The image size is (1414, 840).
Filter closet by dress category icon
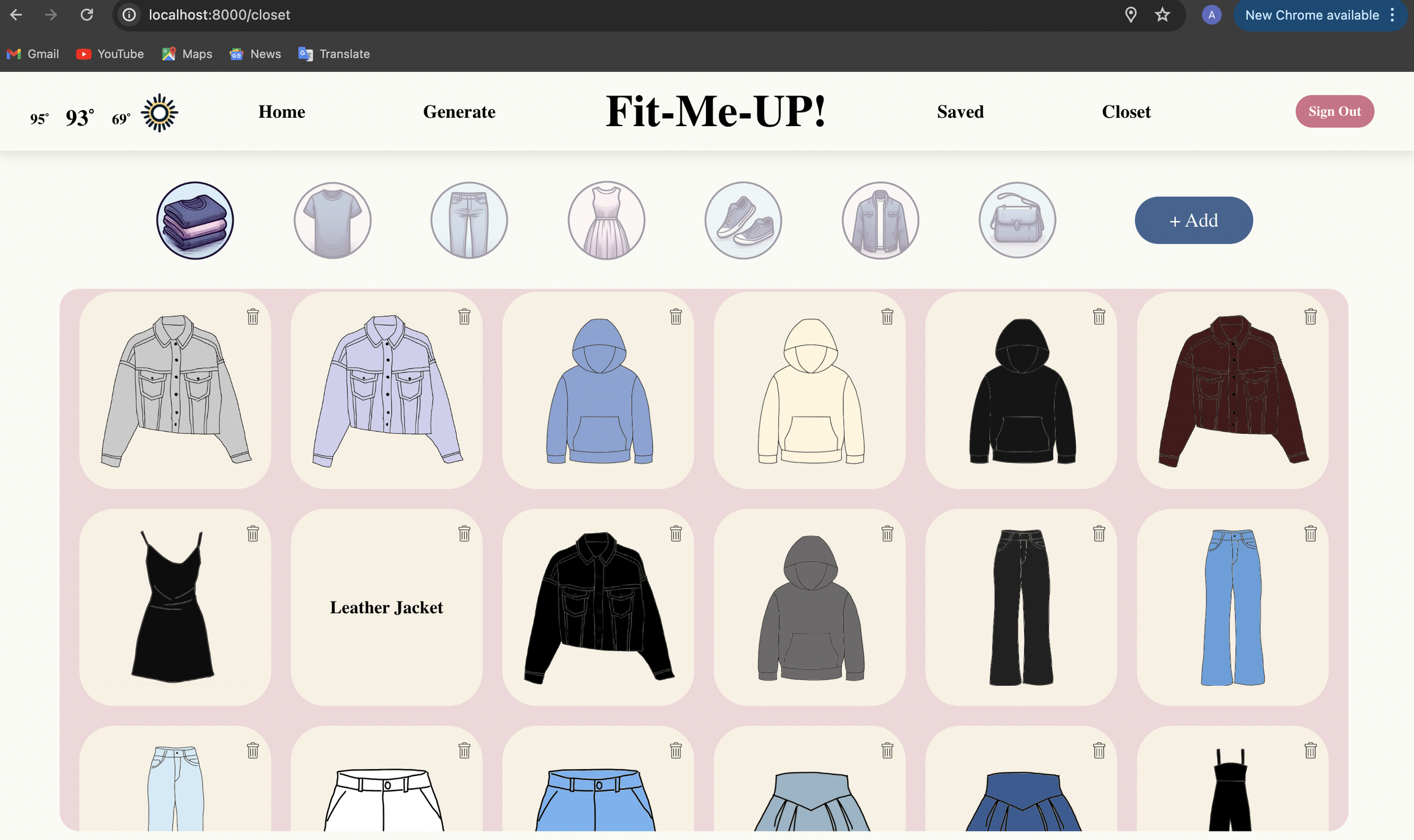pos(606,220)
